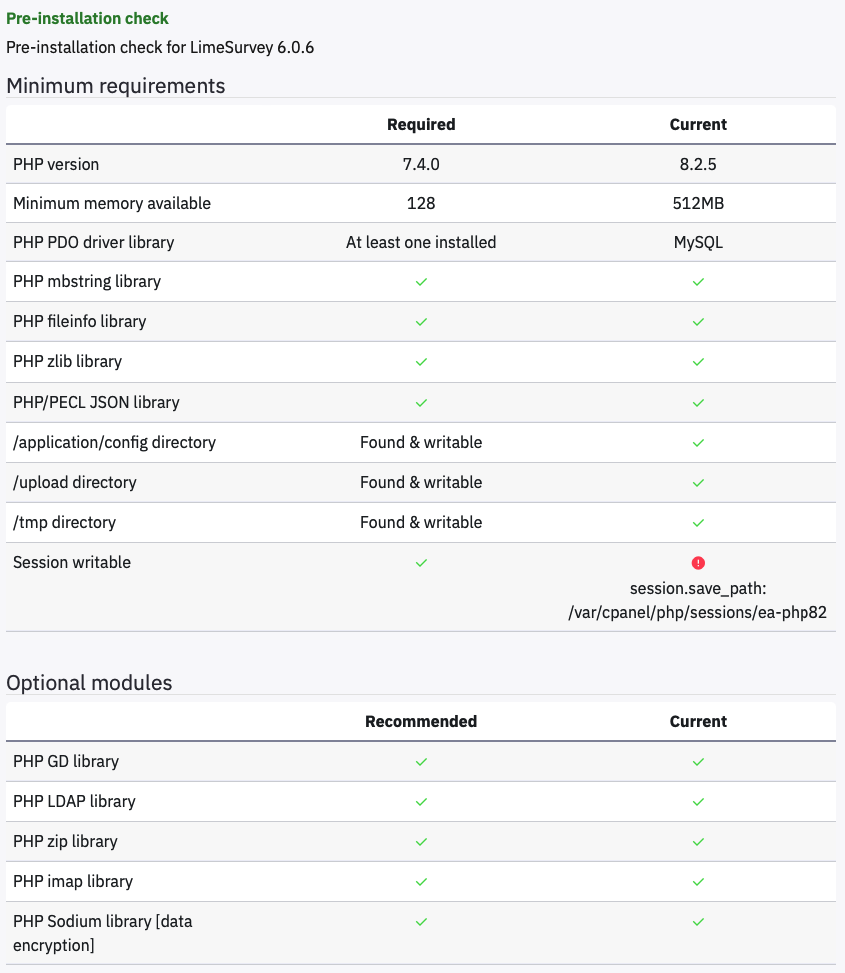The width and height of the screenshot is (845, 973).
Task: Click PHP/PECL JSON library Current checkmark
Action: [698, 403]
